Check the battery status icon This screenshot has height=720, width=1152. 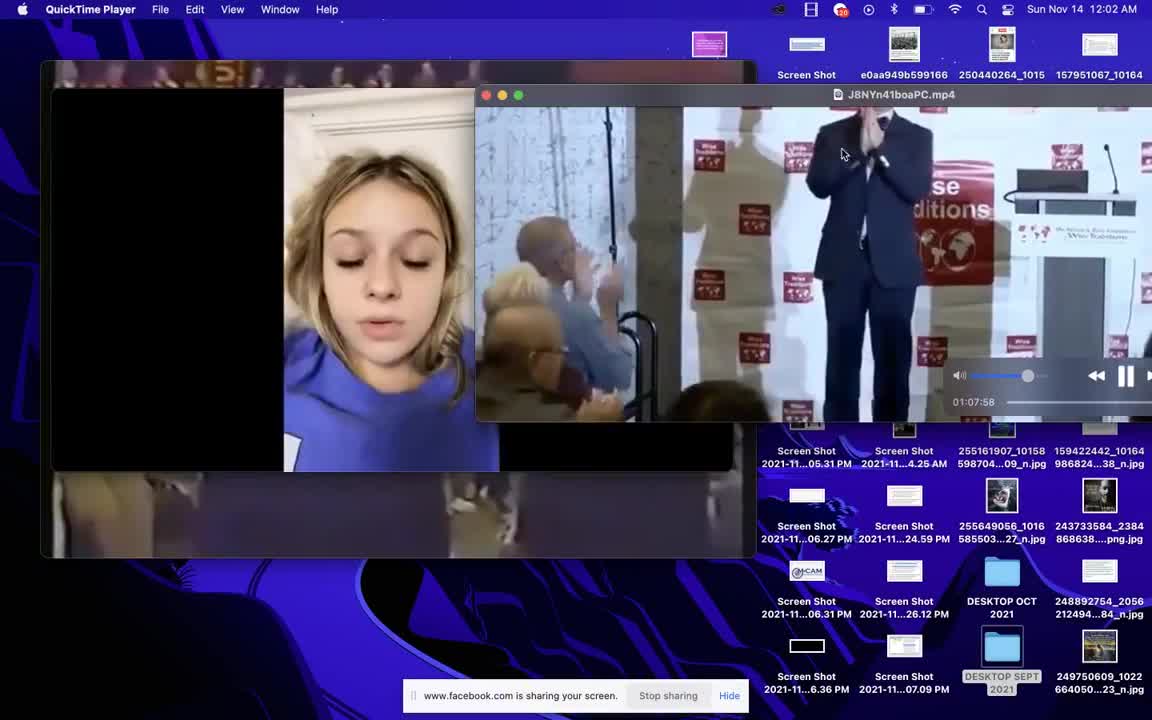coord(923,10)
